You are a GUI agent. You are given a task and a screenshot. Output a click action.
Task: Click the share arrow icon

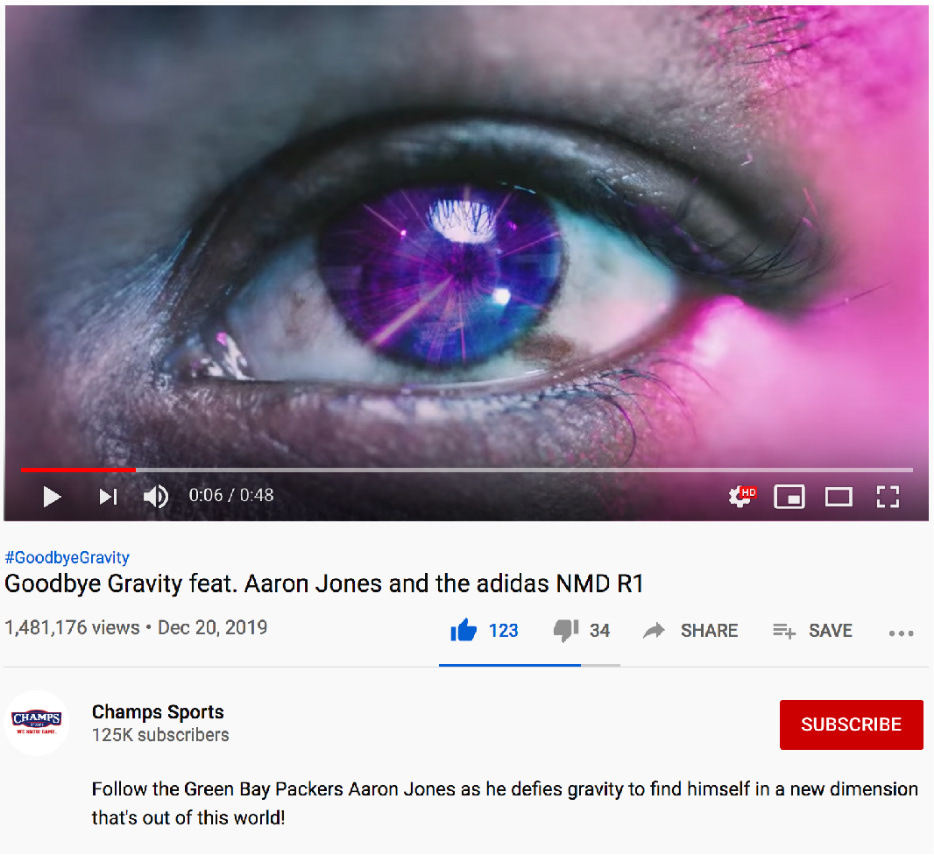[x=654, y=630]
